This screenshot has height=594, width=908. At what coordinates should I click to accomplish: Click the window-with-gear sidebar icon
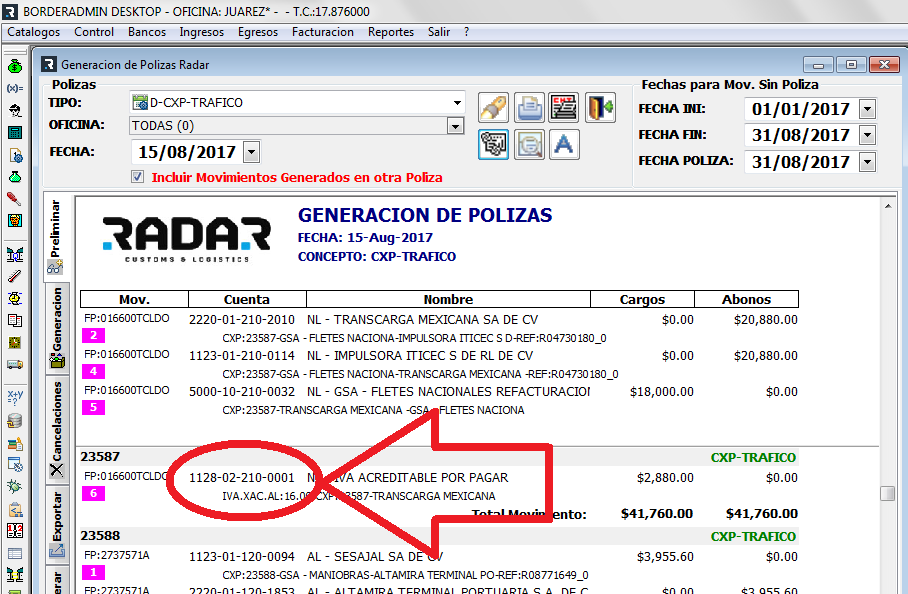click(x=14, y=464)
